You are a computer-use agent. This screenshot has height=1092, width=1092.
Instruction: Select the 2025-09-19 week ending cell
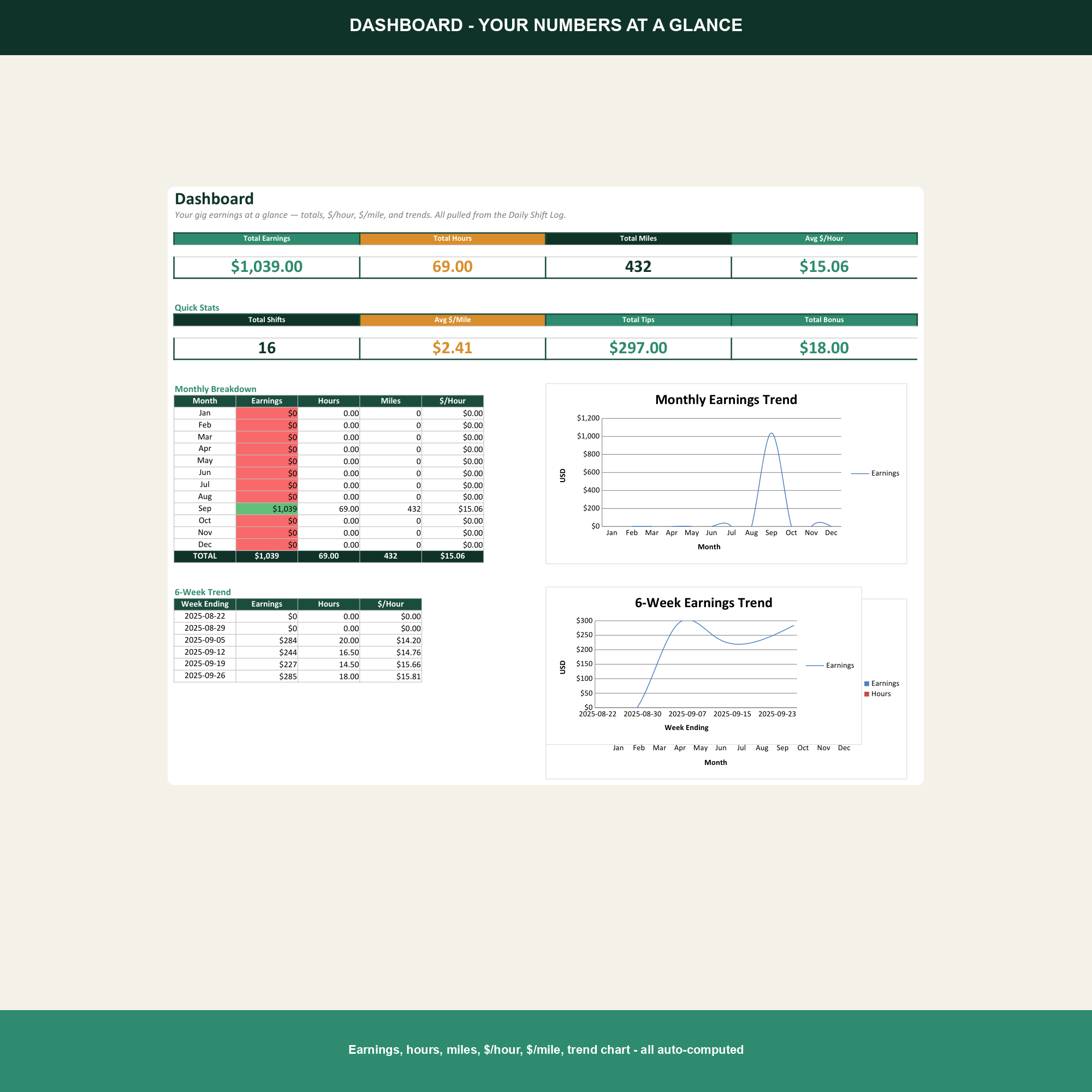205,664
